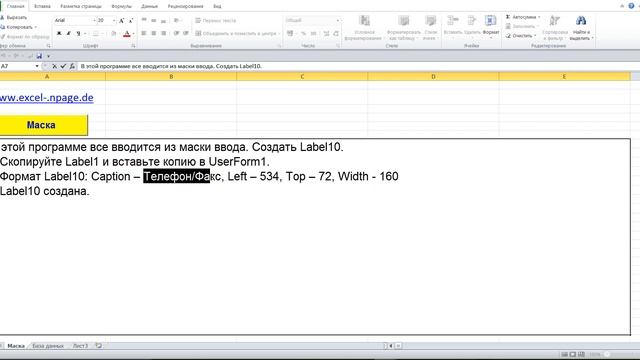This screenshot has width=640, height=360.
Task: Apply the fill color bucket icon
Action: click(x=113, y=33)
